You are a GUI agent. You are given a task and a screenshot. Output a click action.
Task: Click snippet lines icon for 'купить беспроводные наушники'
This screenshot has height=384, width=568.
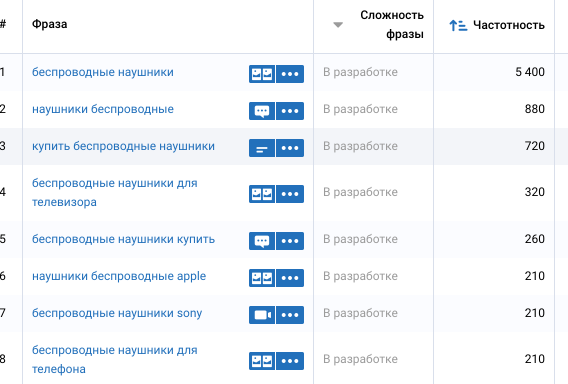(262, 148)
